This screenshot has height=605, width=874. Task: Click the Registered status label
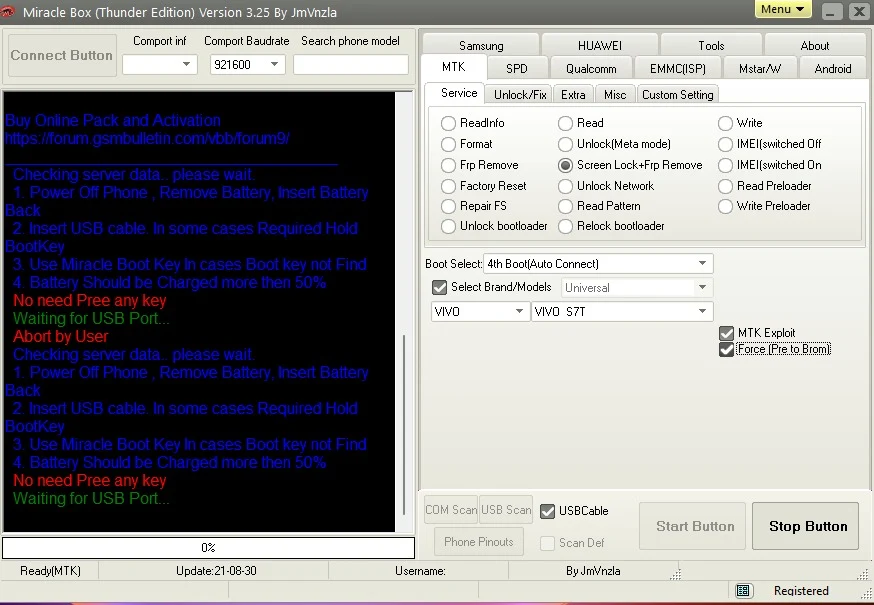pyautogui.click(x=801, y=591)
